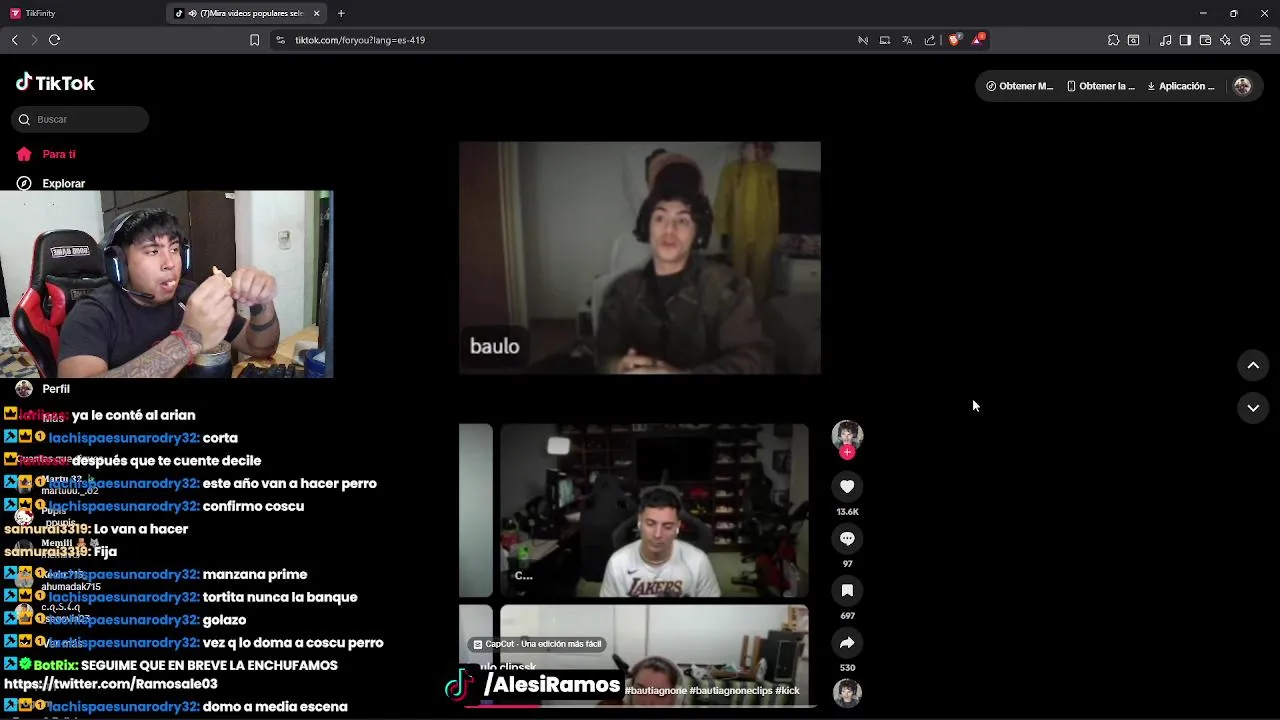Open the creator avatar beside the video
Screen dimensions: 1280x720
point(847,435)
